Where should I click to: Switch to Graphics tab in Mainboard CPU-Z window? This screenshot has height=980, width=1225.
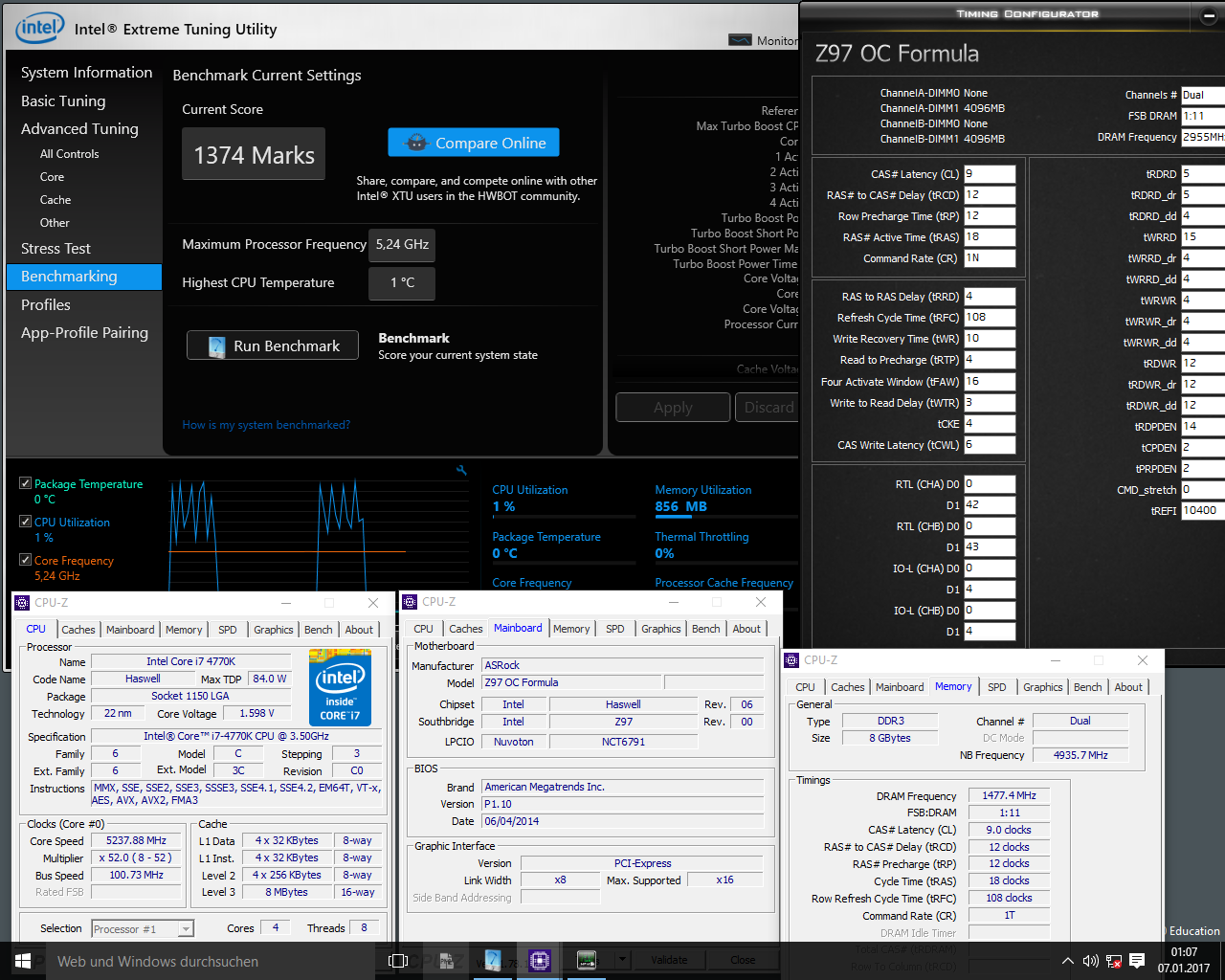point(661,629)
